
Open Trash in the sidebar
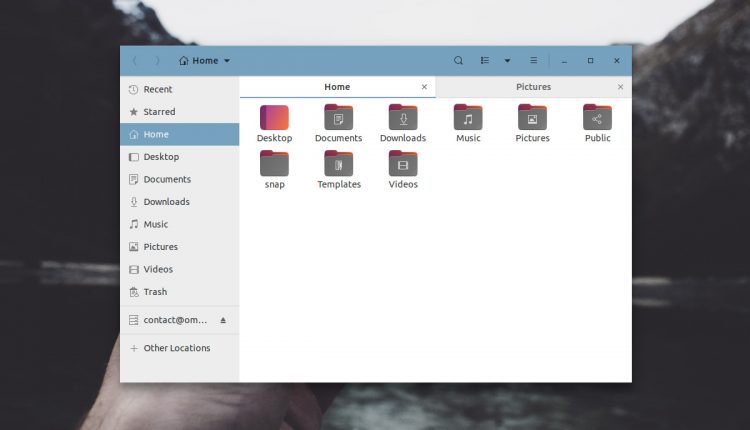click(180, 292)
